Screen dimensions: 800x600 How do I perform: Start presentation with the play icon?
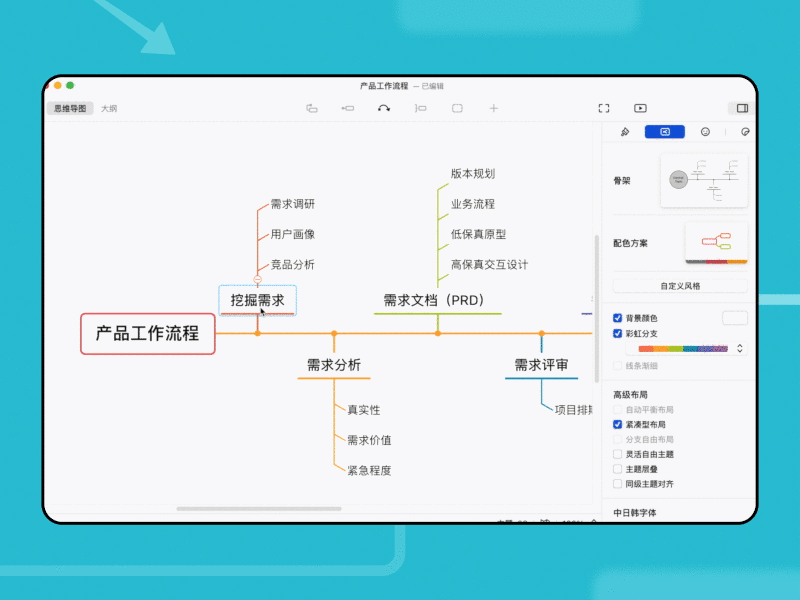pyautogui.click(x=640, y=108)
